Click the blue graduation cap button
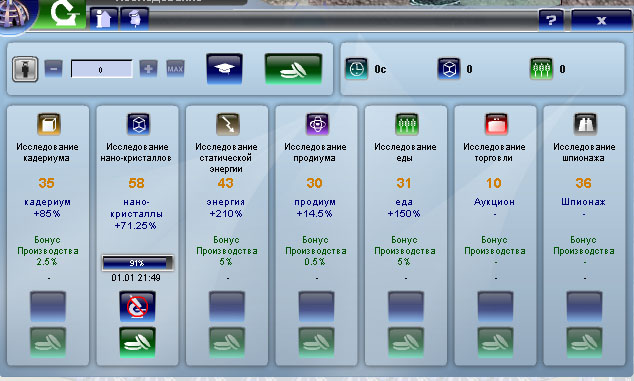 (224, 69)
